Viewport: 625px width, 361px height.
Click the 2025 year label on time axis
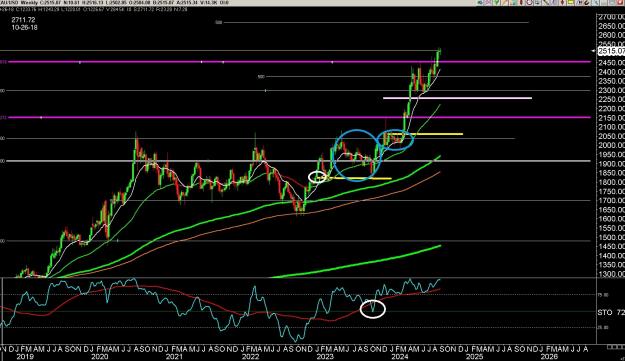[474, 357]
